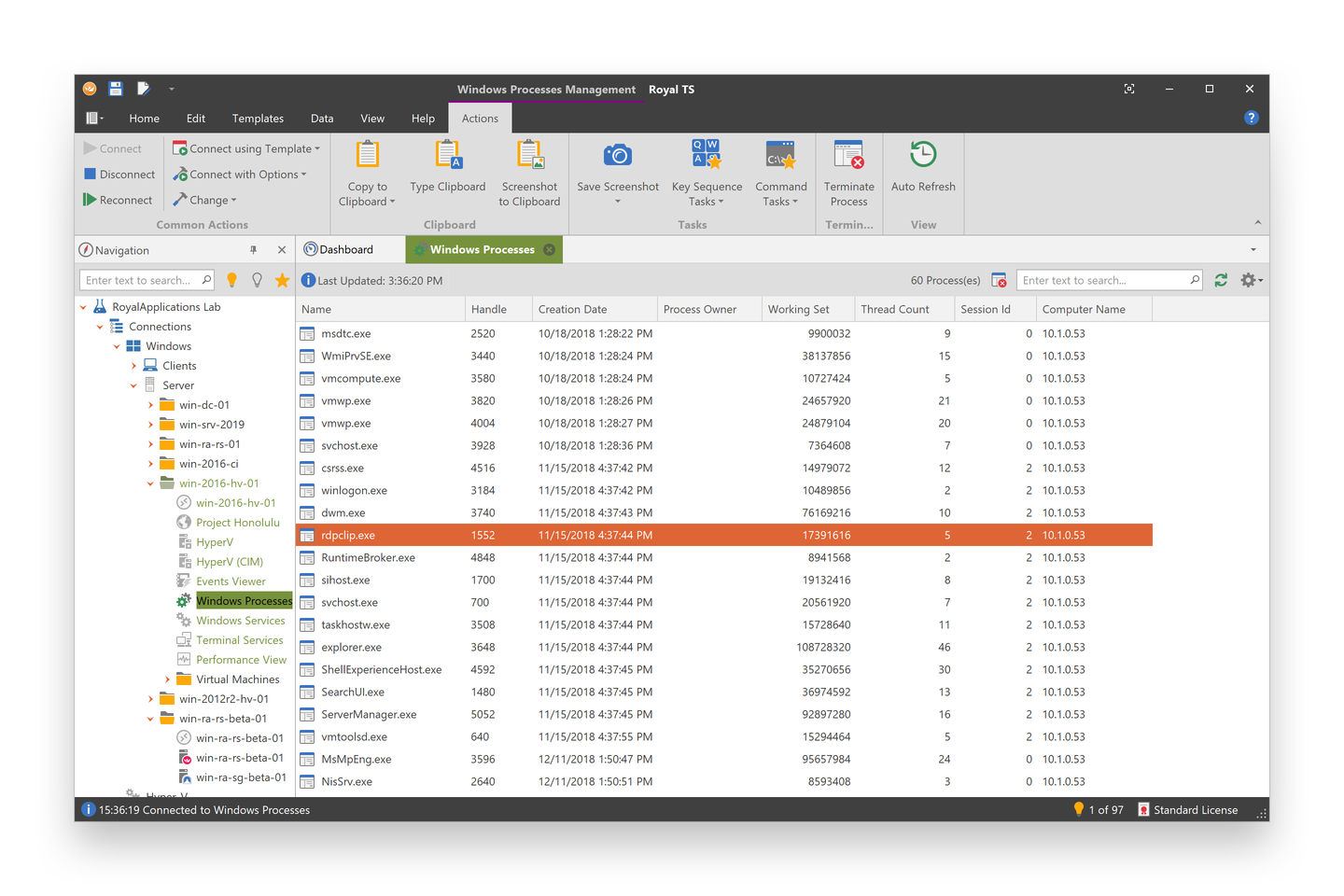Click the Screenshot to Clipboard icon
This screenshot has height=896, width=1344.
[x=529, y=153]
